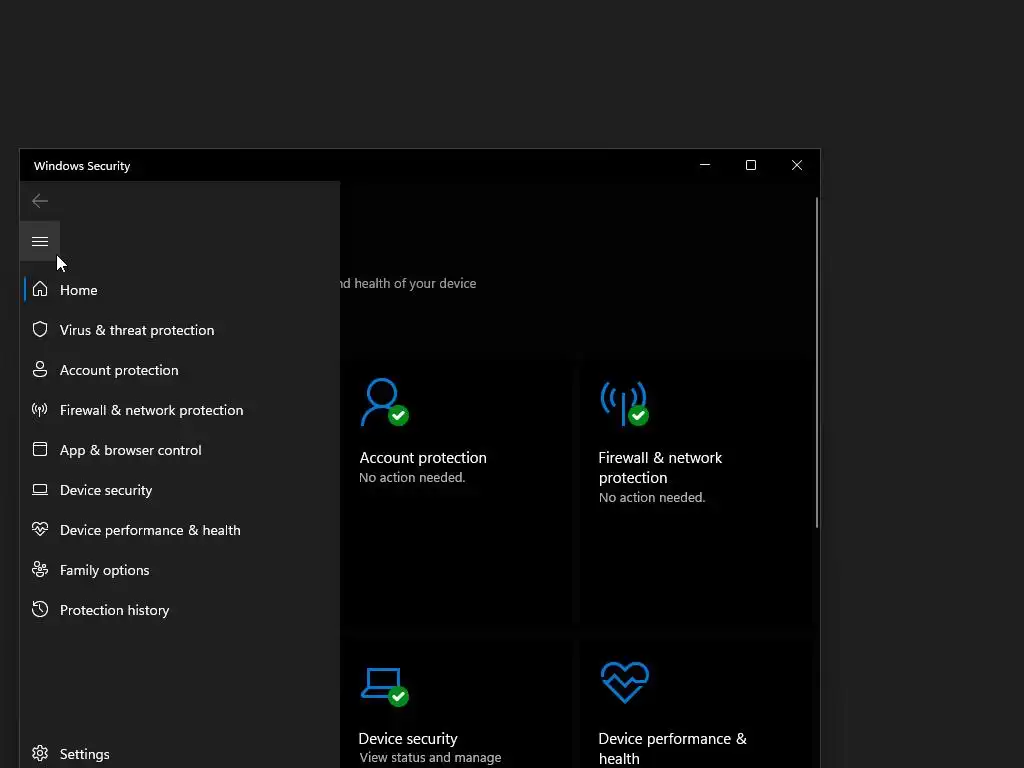This screenshot has height=768, width=1024.
Task: Maximize the Windows Security window
Action: [x=751, y=165]
